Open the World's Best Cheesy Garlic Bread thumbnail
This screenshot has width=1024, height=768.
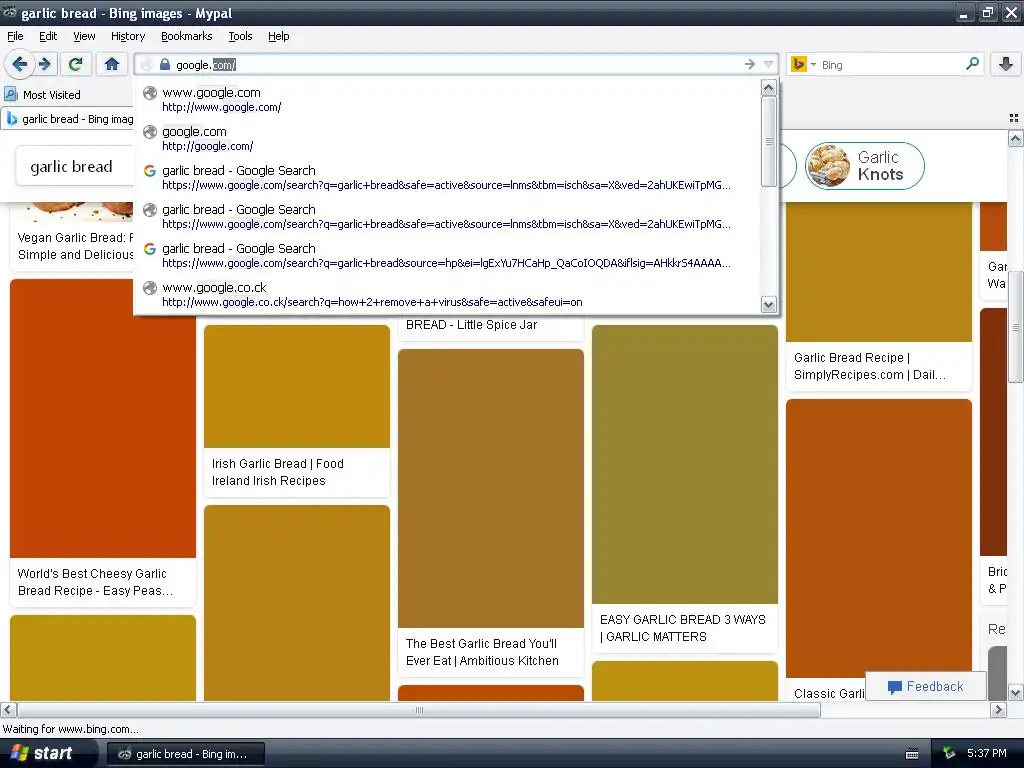pos(103,419)
